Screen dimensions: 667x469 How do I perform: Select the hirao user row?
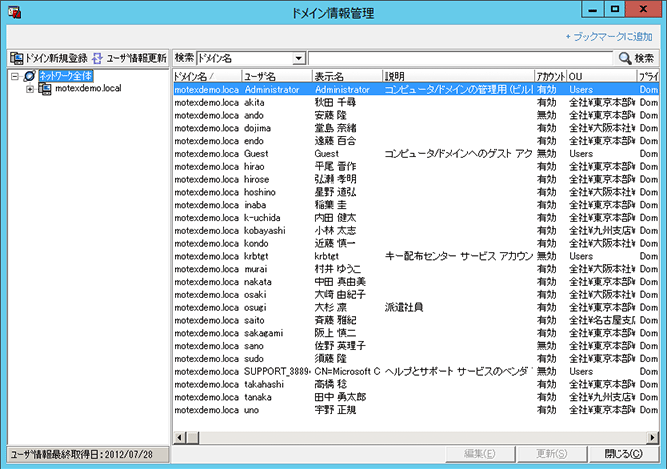[x=416, y=167]
